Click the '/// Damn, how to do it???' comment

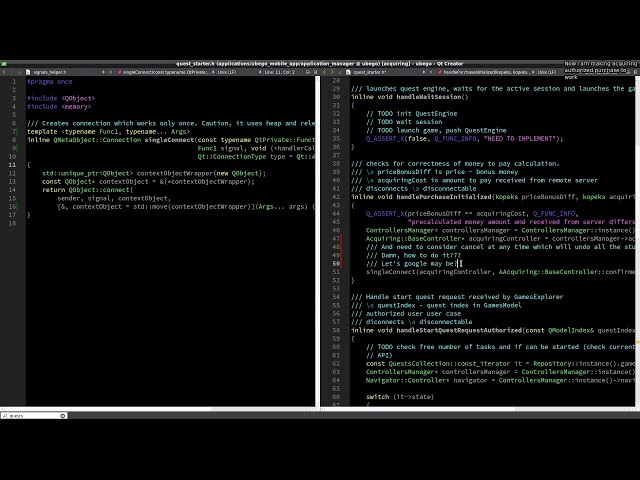coord(413,256)
